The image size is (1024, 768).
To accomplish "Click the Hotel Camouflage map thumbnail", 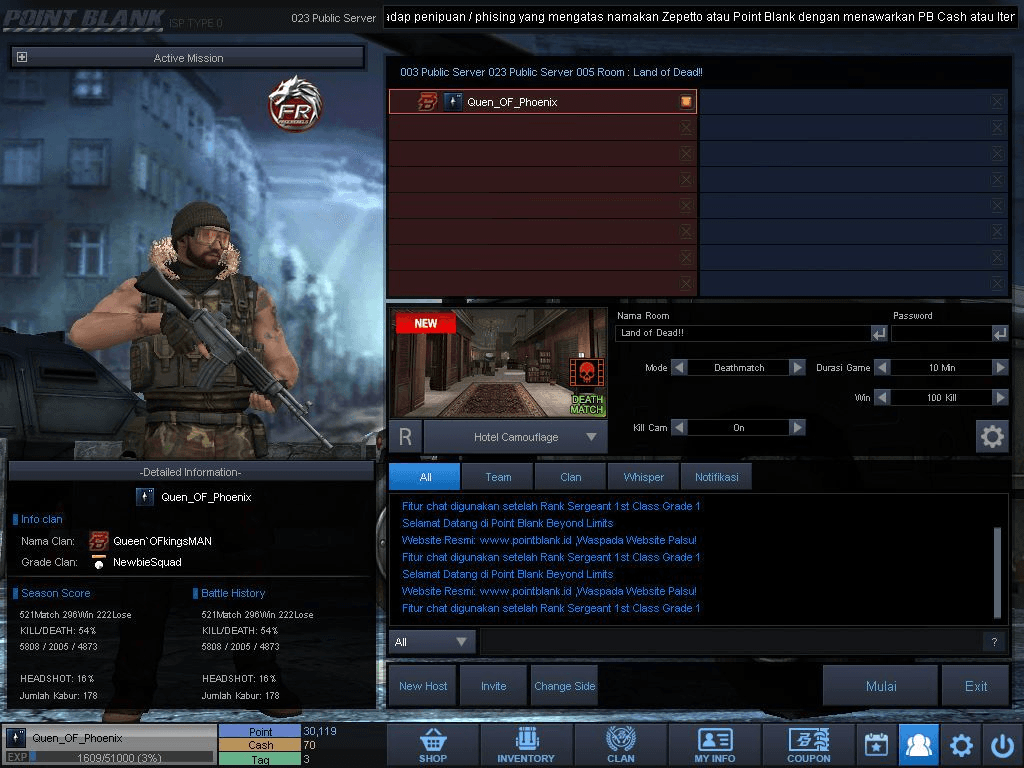I will pyautogui.click(x=499, y=363).
